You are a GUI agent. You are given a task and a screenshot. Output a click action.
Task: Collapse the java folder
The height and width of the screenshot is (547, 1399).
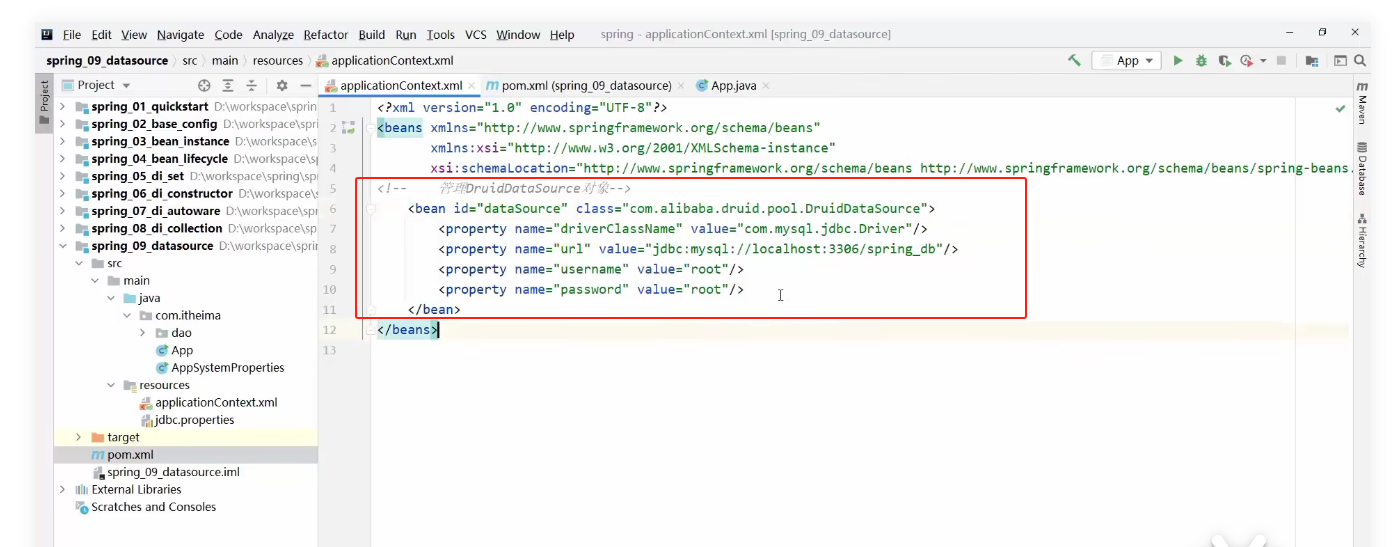click(x=111, y=298)
